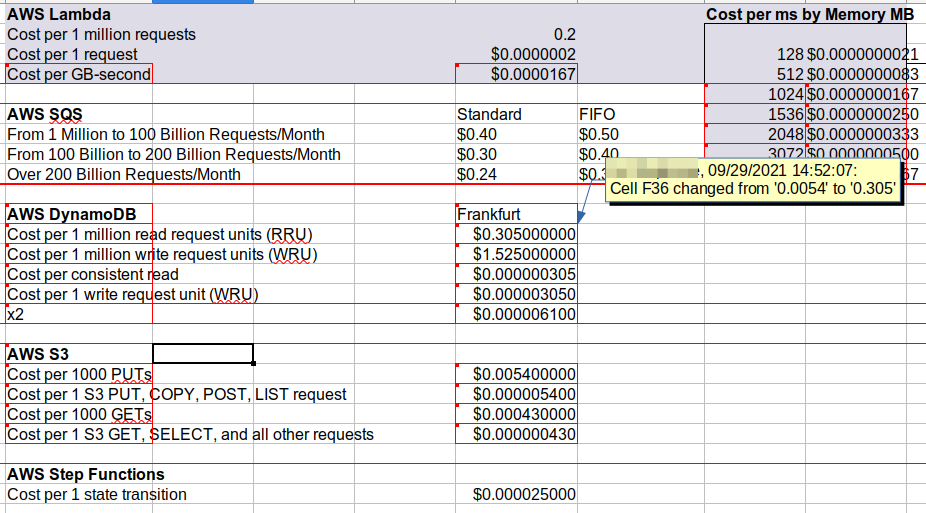Click the 'Cost per 1 request' label
This screenshot has width=926, height=513.
pyautogui.click(x=72, y=54)
